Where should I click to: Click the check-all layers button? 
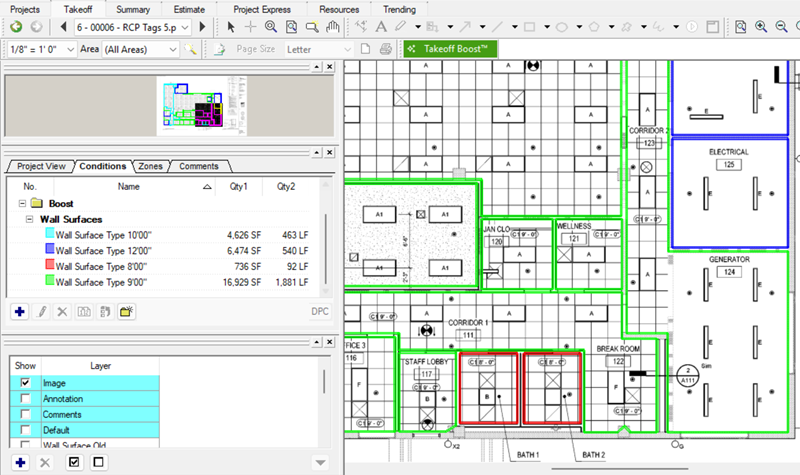[74, 462]
